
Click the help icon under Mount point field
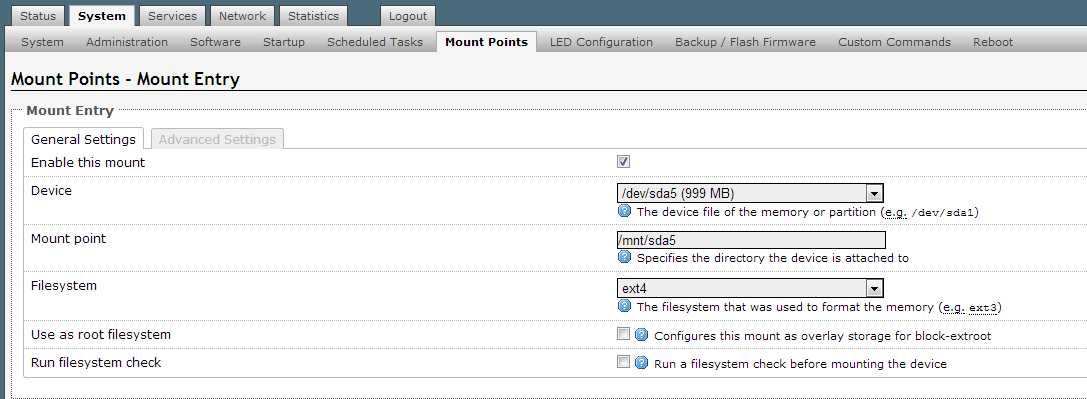click(624, 257)
